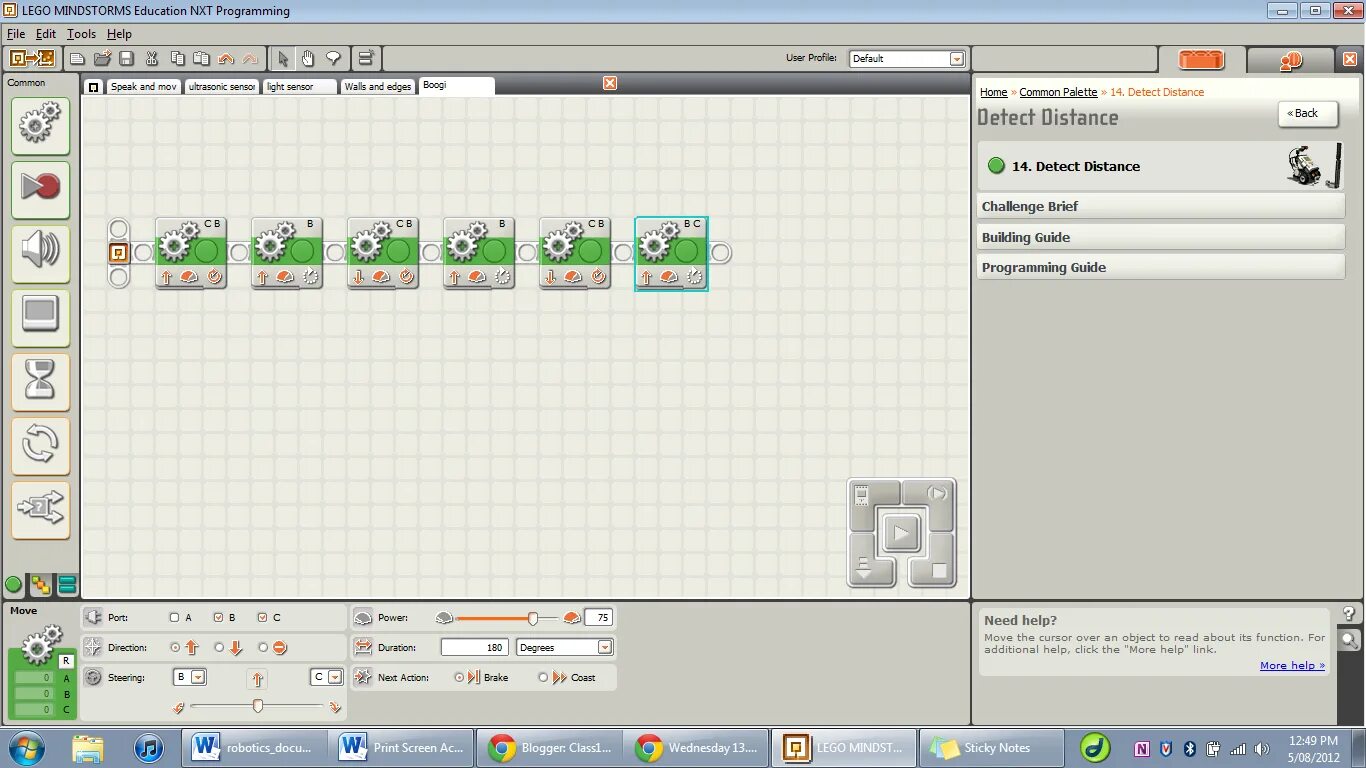Choose Coast as the Next Action
The width and height of the screenshot is (1366, 768).
(543, 677)
